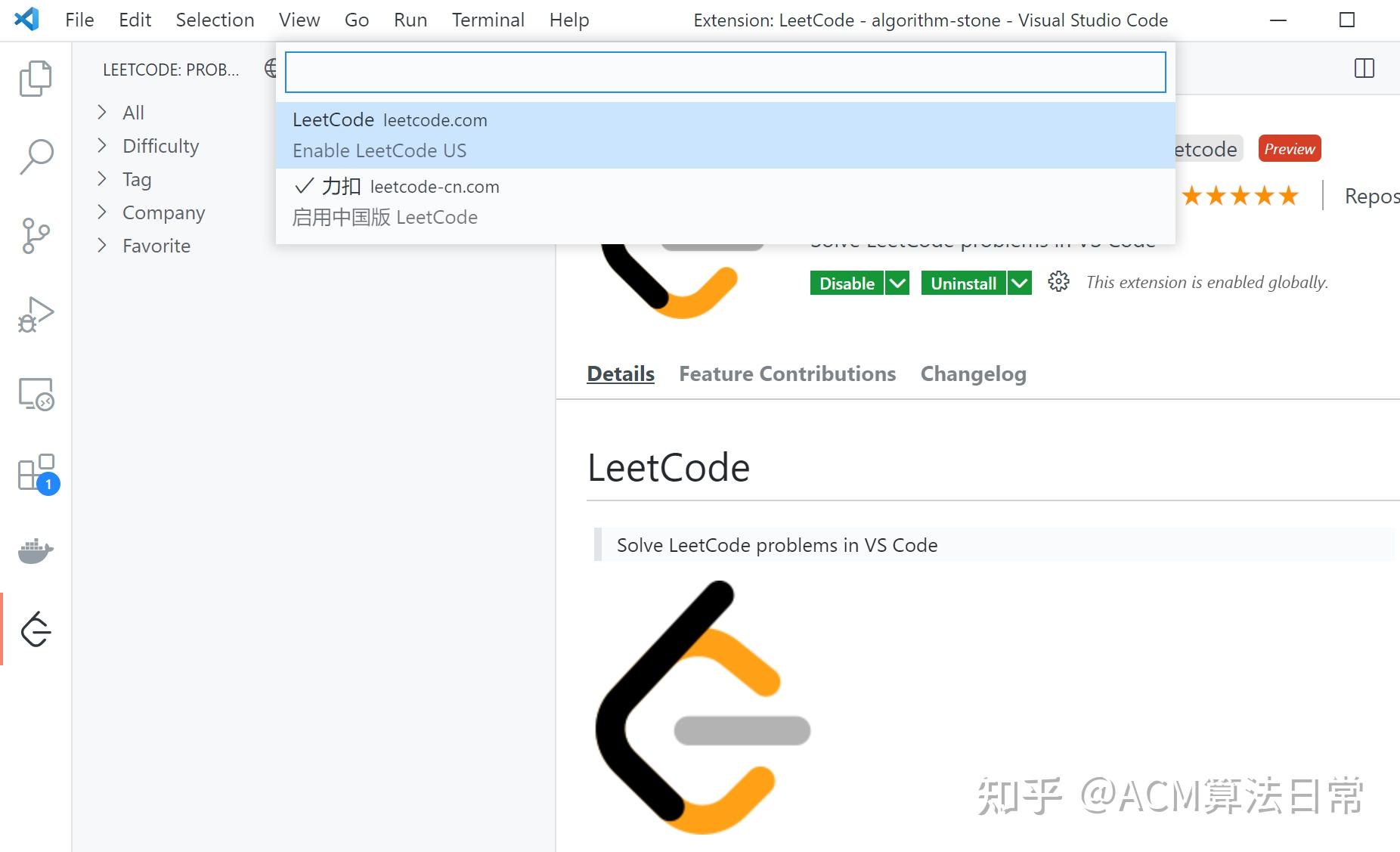
Task: Open the Source Control view
Action: [36, 234]
